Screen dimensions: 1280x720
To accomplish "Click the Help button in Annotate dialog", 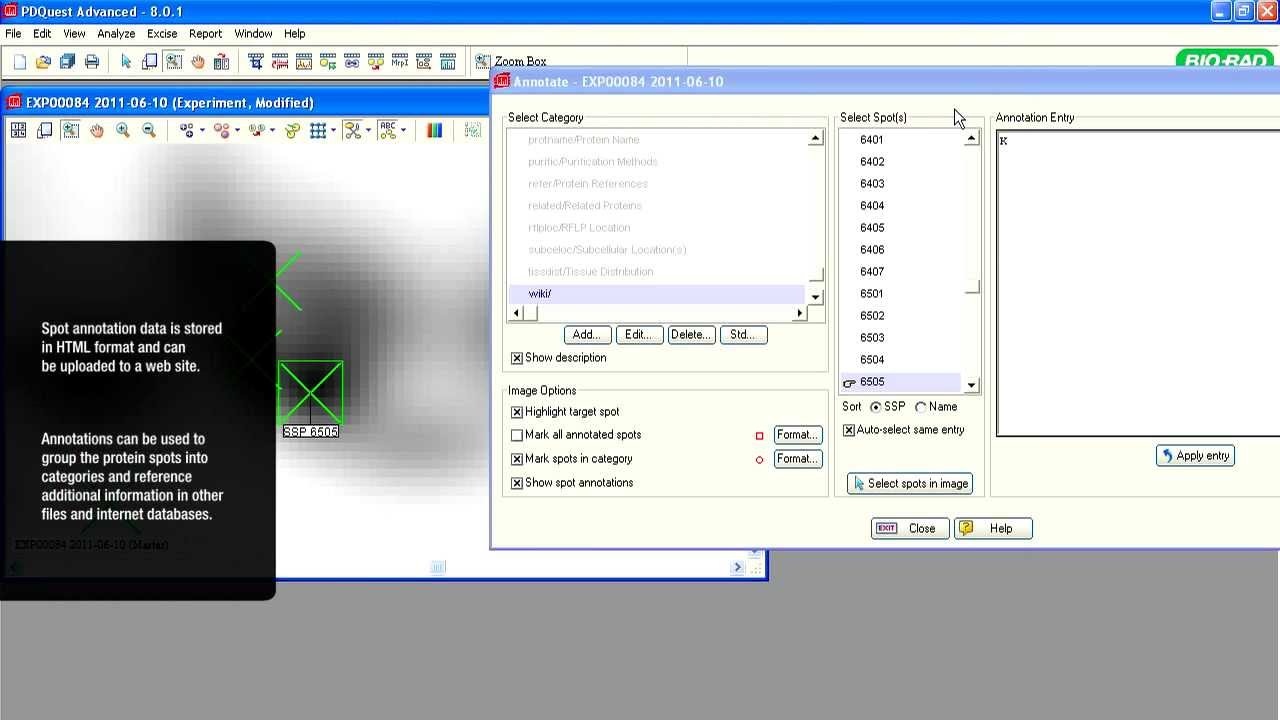I will [993, 529].
